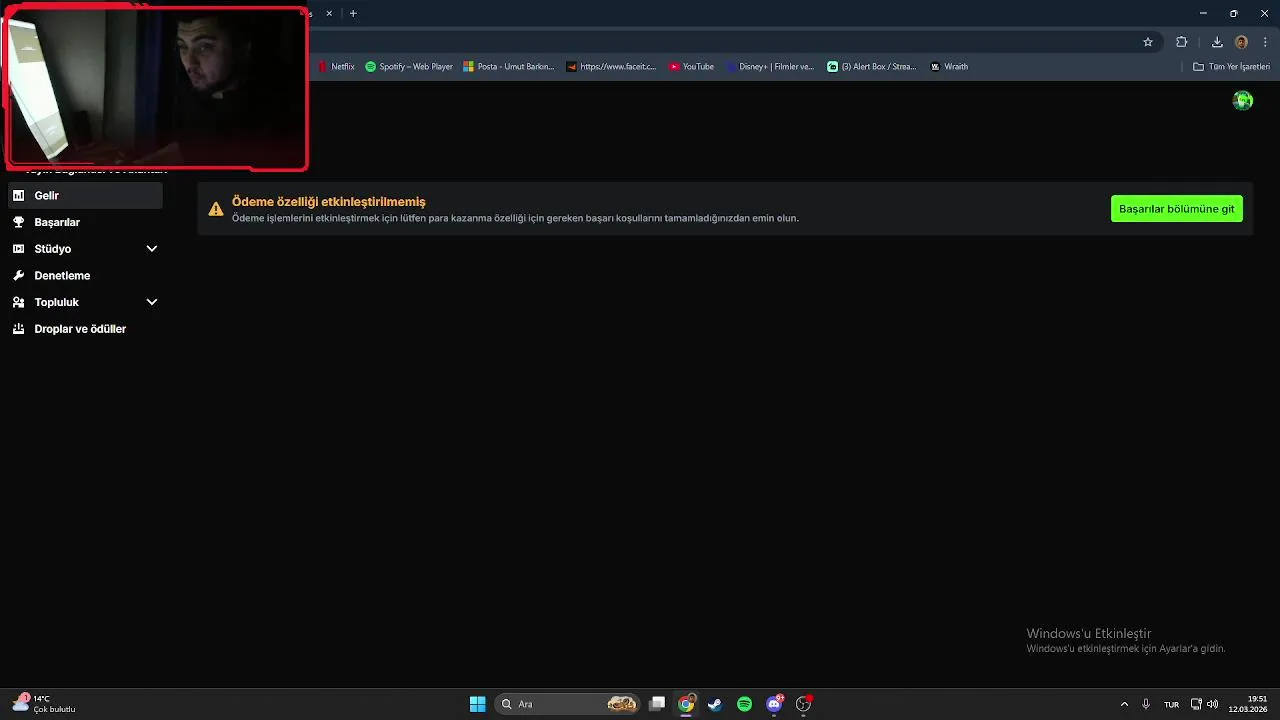Open Chrome downloads icon
1280x720 pixels.
point(1217,42)
